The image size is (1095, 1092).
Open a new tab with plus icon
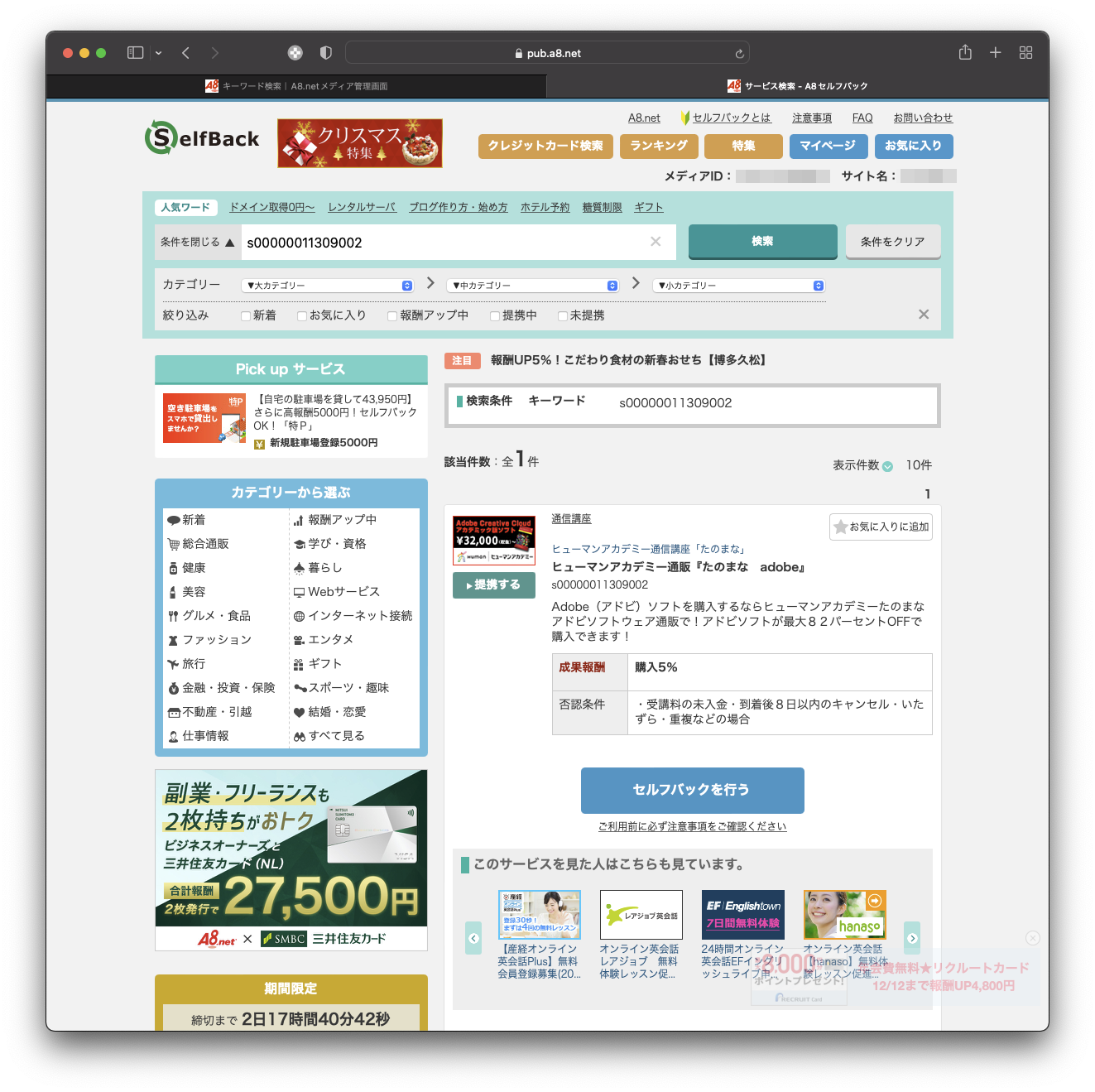(996, 53)
